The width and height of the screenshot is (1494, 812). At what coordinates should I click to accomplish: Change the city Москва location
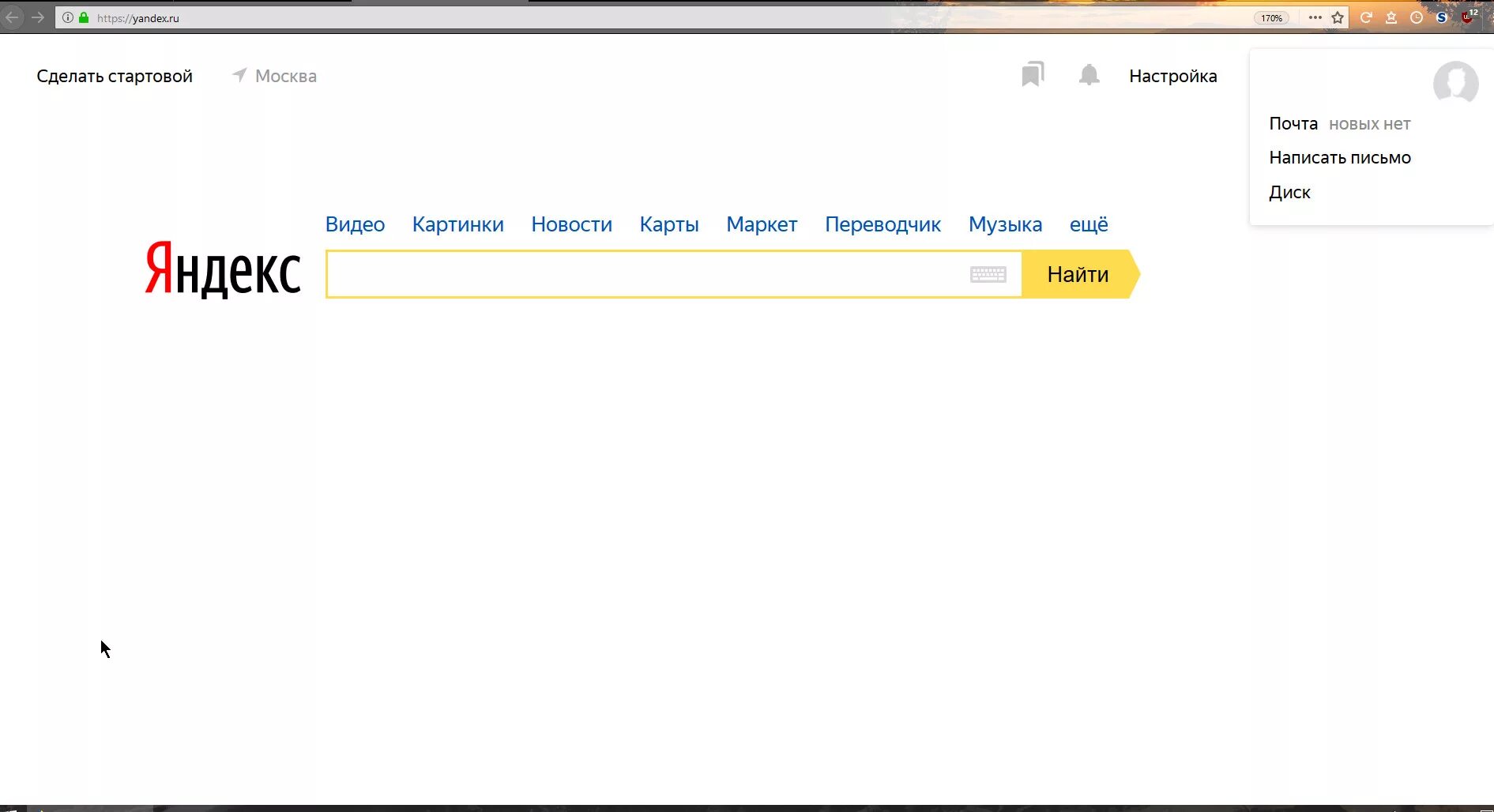[286, 76]
